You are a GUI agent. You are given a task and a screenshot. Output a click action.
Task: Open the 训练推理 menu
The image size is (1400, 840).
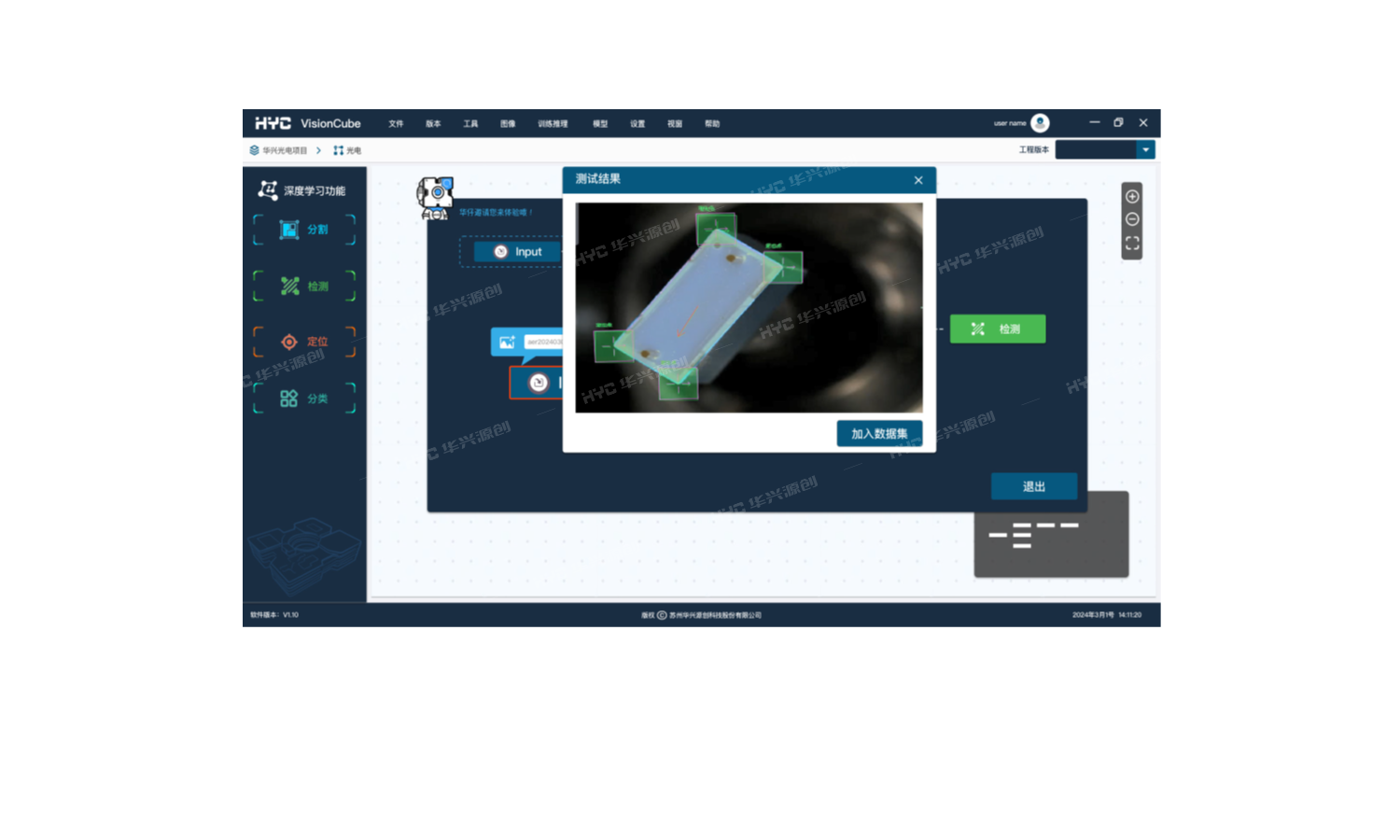click(x=553, y=124)
